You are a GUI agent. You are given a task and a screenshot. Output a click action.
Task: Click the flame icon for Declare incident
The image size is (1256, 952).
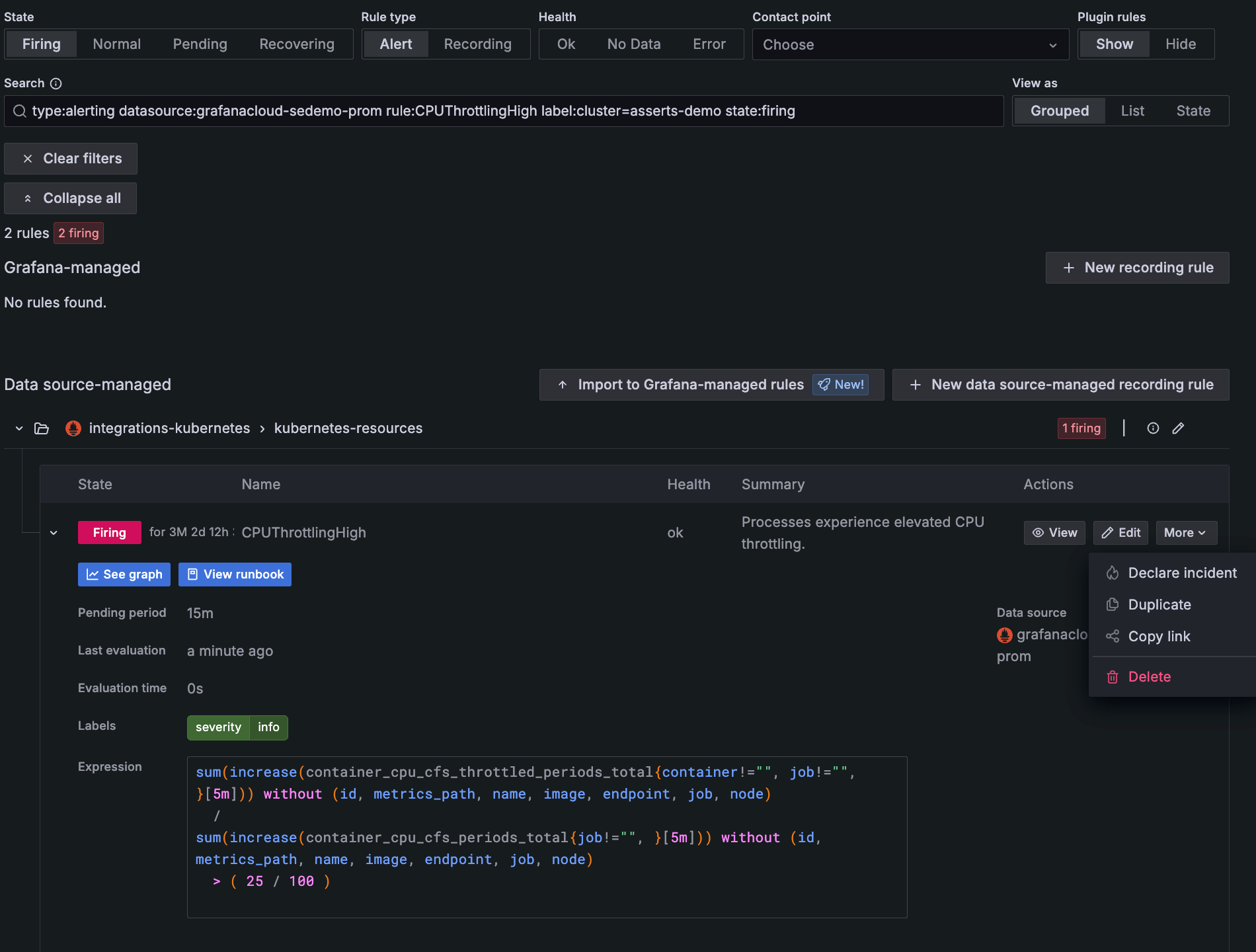pos(1113,573)
